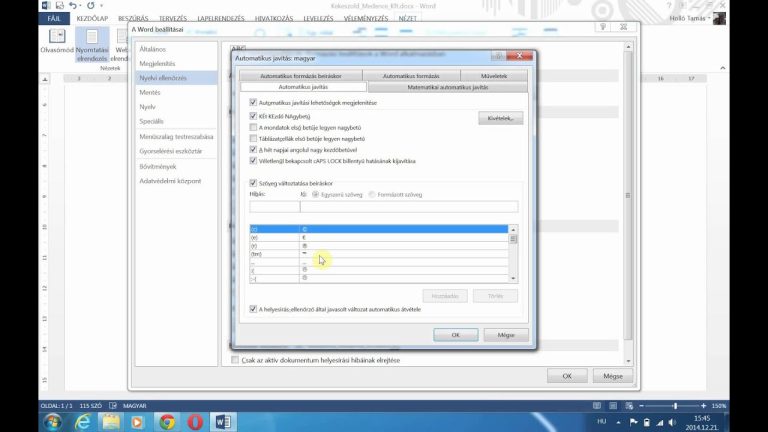Image resolution: width=768 pixels, height=432 pixels.
Task: Toggle helyesírás-ellenőrző javasolt változat átvétele checkbox
Action: point(253,309)
